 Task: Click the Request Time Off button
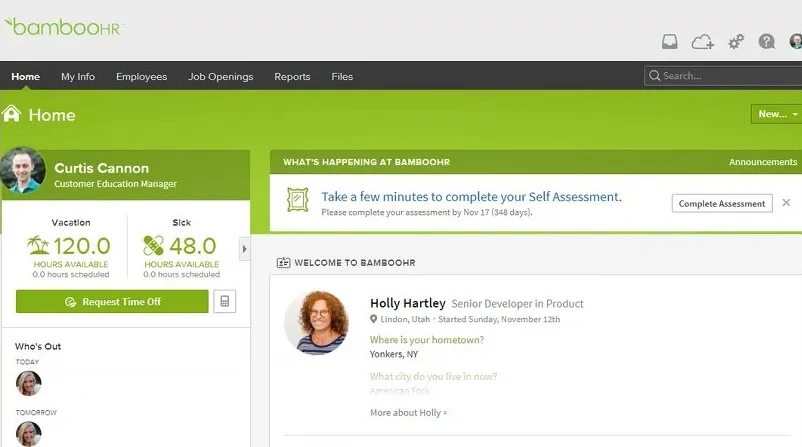(112, 302)
